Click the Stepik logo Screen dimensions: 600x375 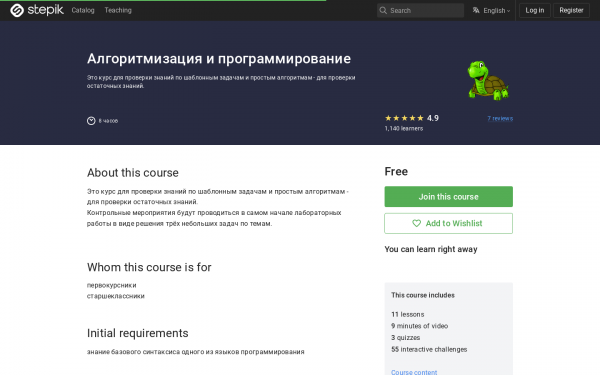click(37, 10)
